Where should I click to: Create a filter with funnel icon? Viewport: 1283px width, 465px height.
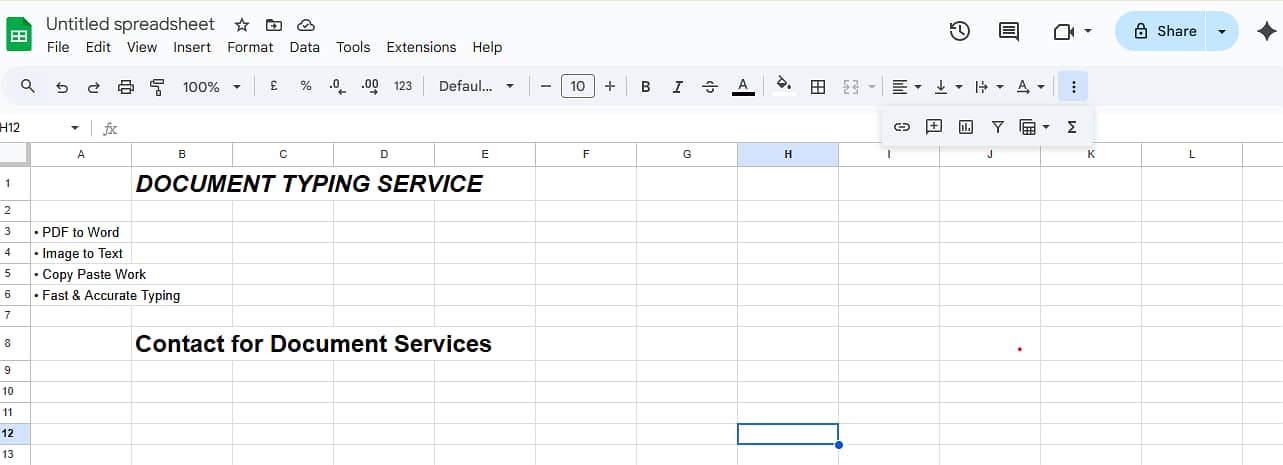point(998,127)
